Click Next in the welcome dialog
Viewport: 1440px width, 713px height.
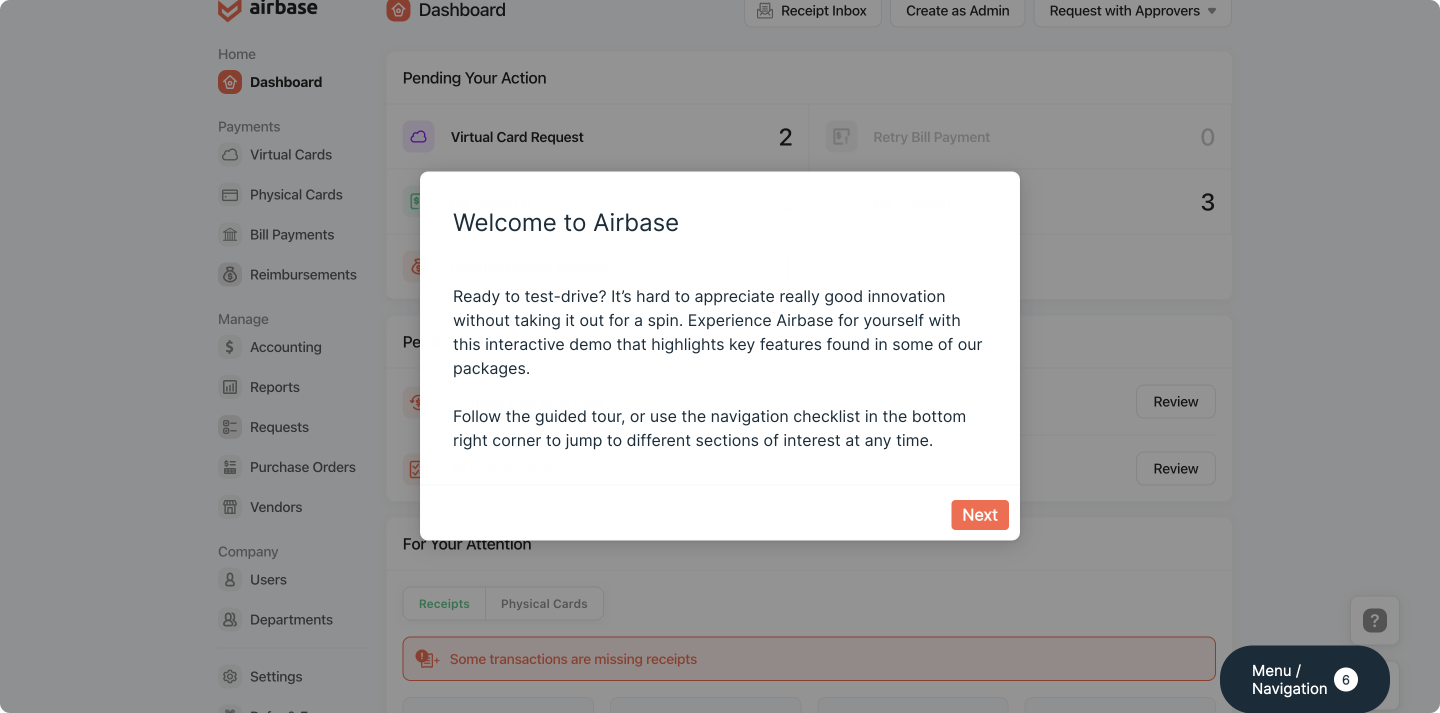[x=980, y=515]
